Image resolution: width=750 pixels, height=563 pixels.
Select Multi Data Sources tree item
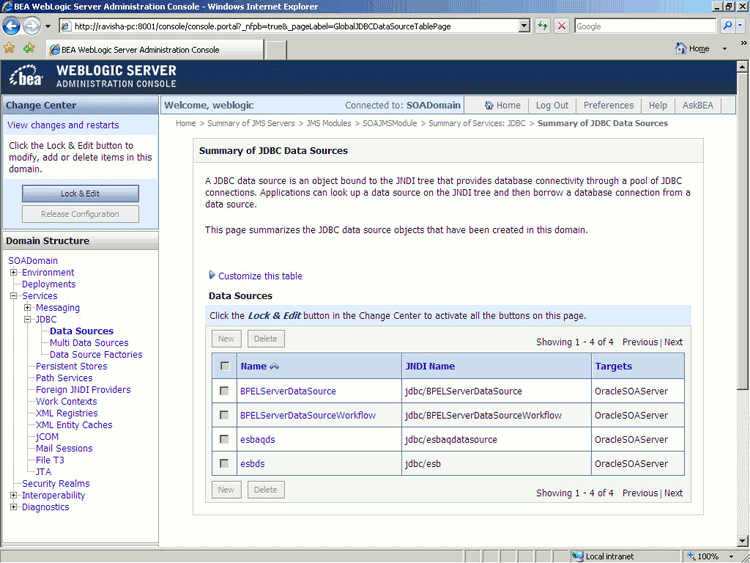[x=89, y=342]
